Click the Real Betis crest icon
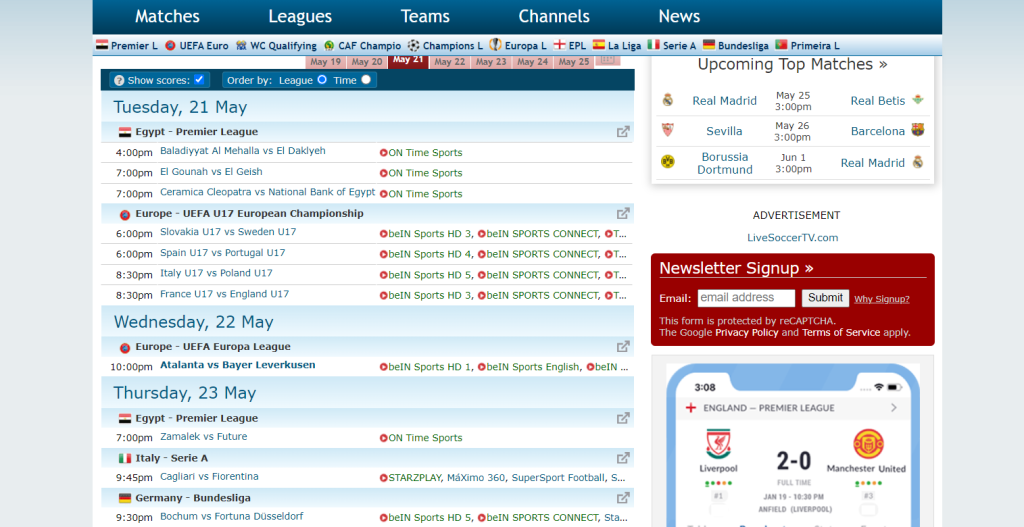 click(918, 100)
